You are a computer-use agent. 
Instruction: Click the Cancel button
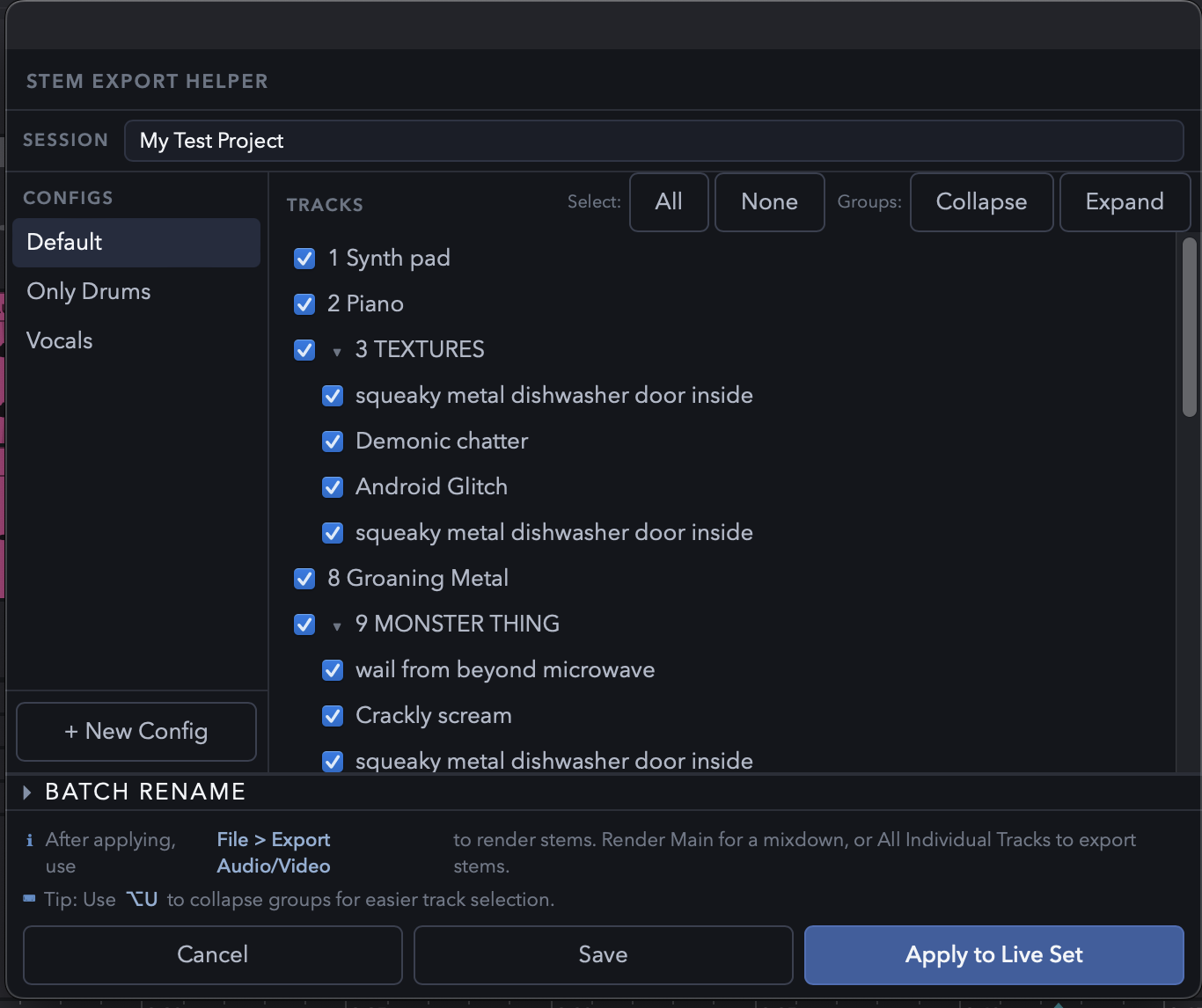click(213, 955)
